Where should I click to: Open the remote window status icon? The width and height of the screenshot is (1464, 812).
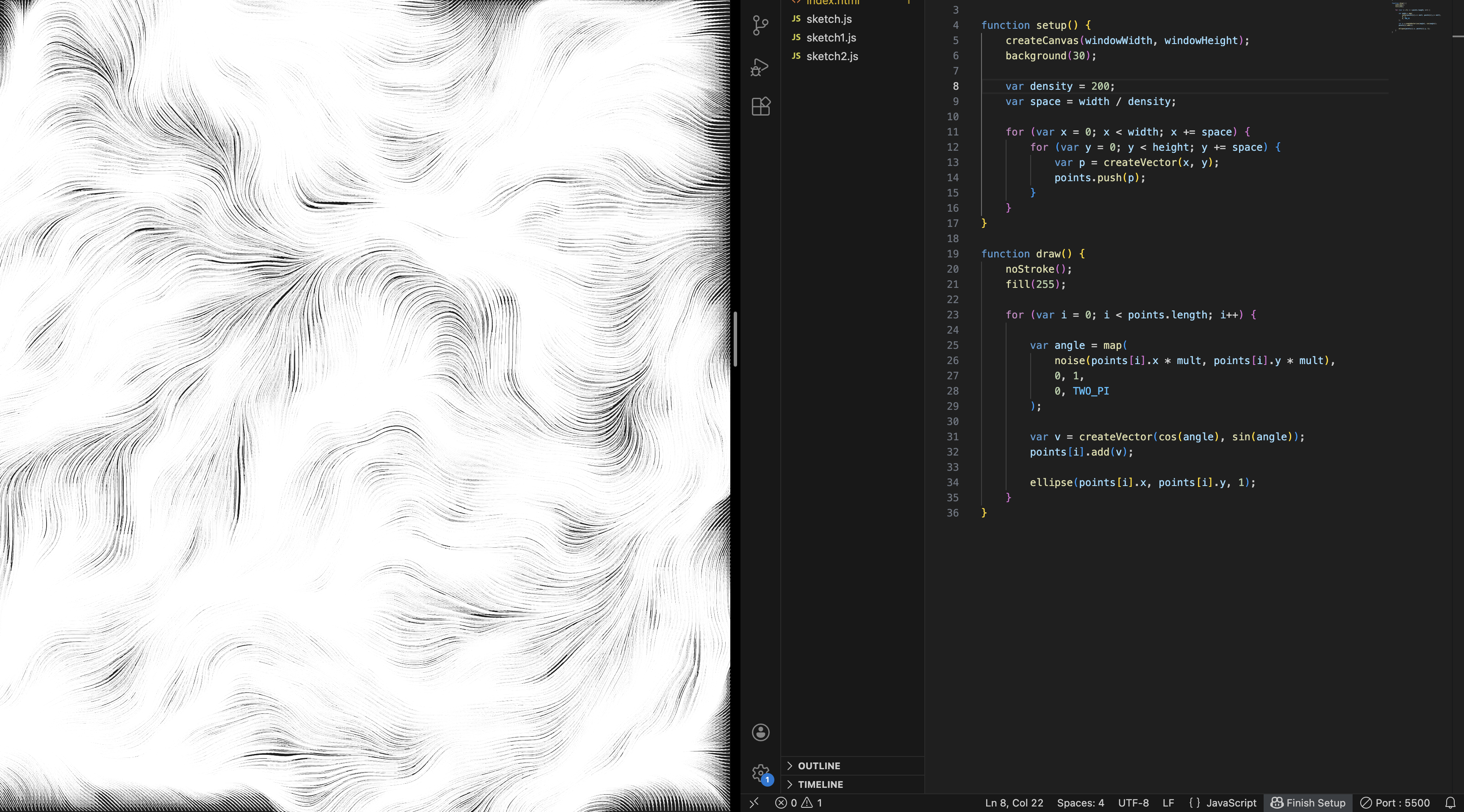[754, 803]
